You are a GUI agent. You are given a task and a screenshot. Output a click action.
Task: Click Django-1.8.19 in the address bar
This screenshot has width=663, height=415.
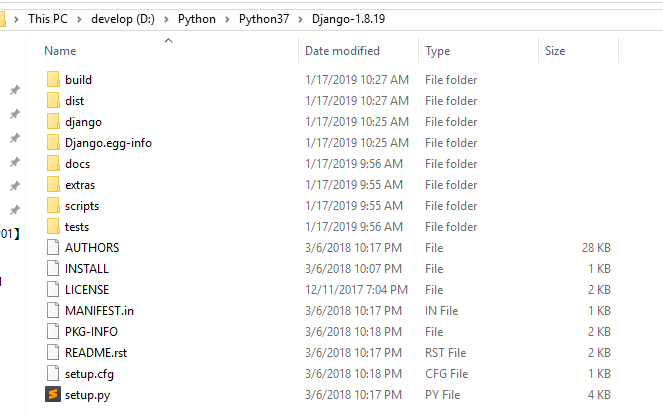click(348, 19)
